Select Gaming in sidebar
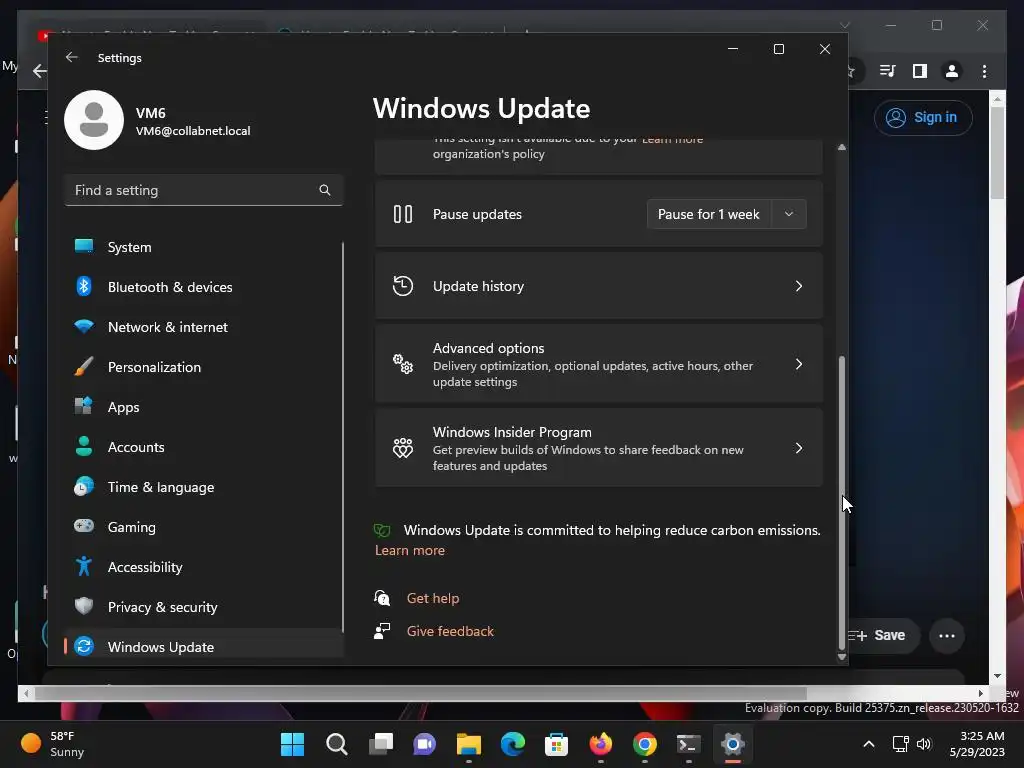1024x768 pixels. tap(204, 526)
